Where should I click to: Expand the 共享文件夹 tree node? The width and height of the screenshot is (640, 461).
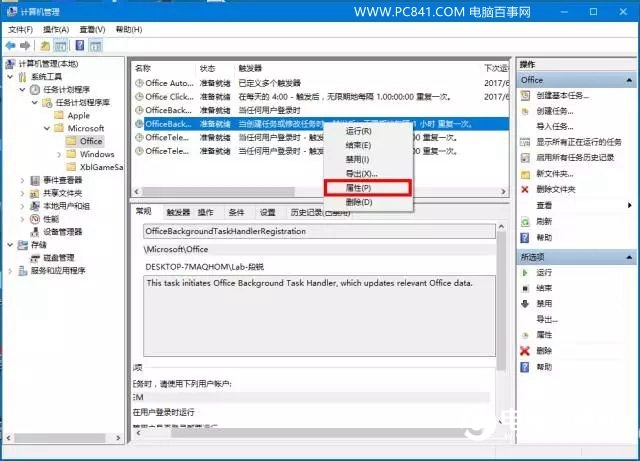click(22, 193)
